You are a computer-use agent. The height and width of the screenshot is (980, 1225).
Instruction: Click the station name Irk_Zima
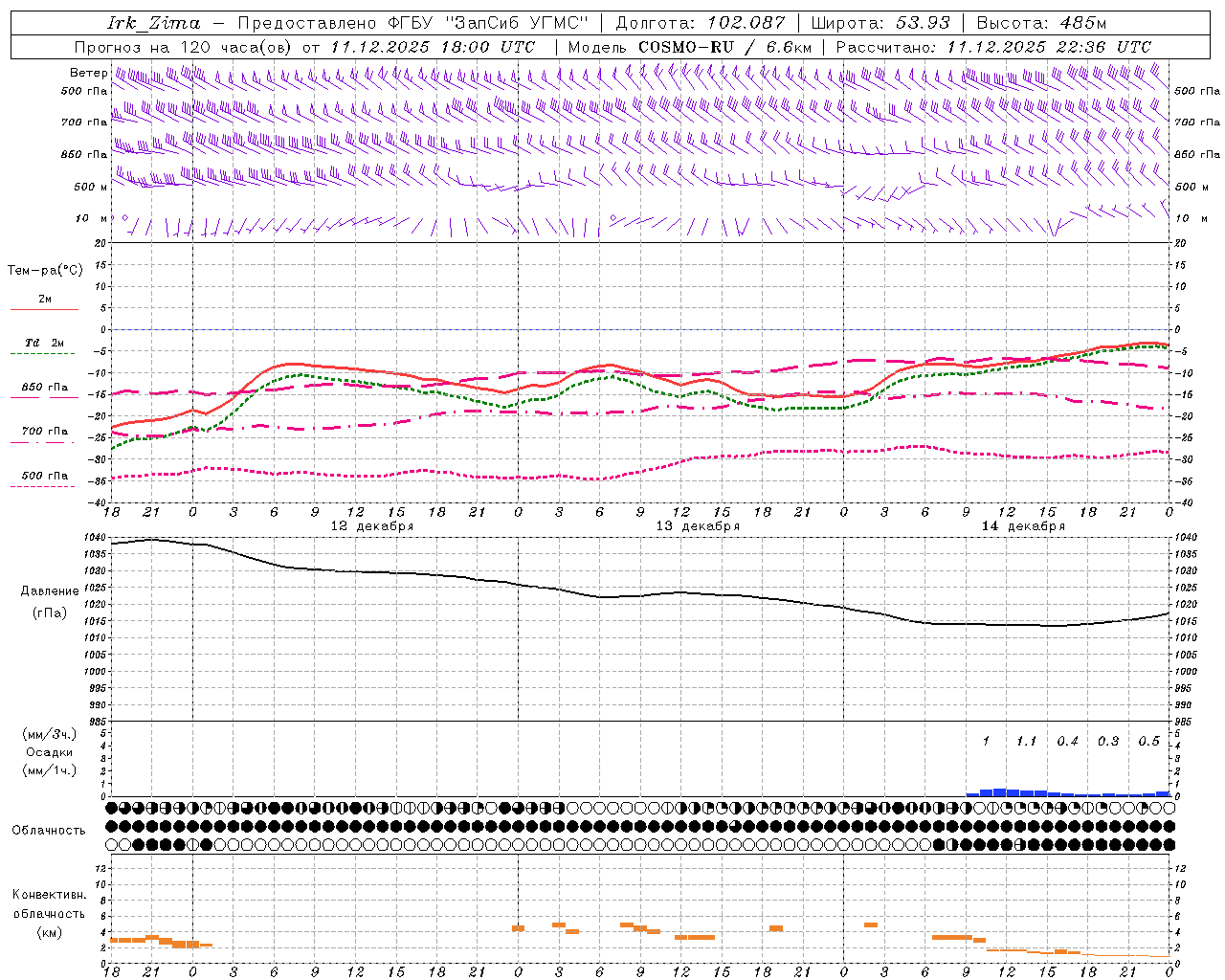[x=153, y=23]
